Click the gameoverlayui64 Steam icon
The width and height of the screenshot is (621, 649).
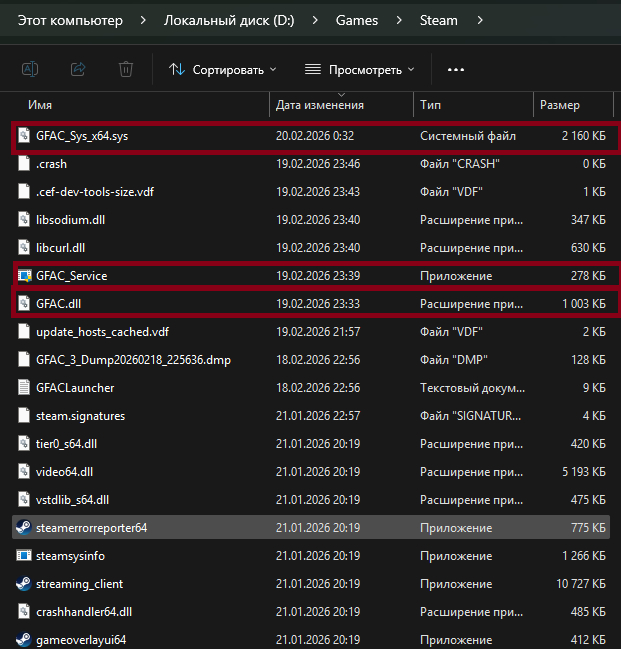pyautogui.click(x=22, y=639)
